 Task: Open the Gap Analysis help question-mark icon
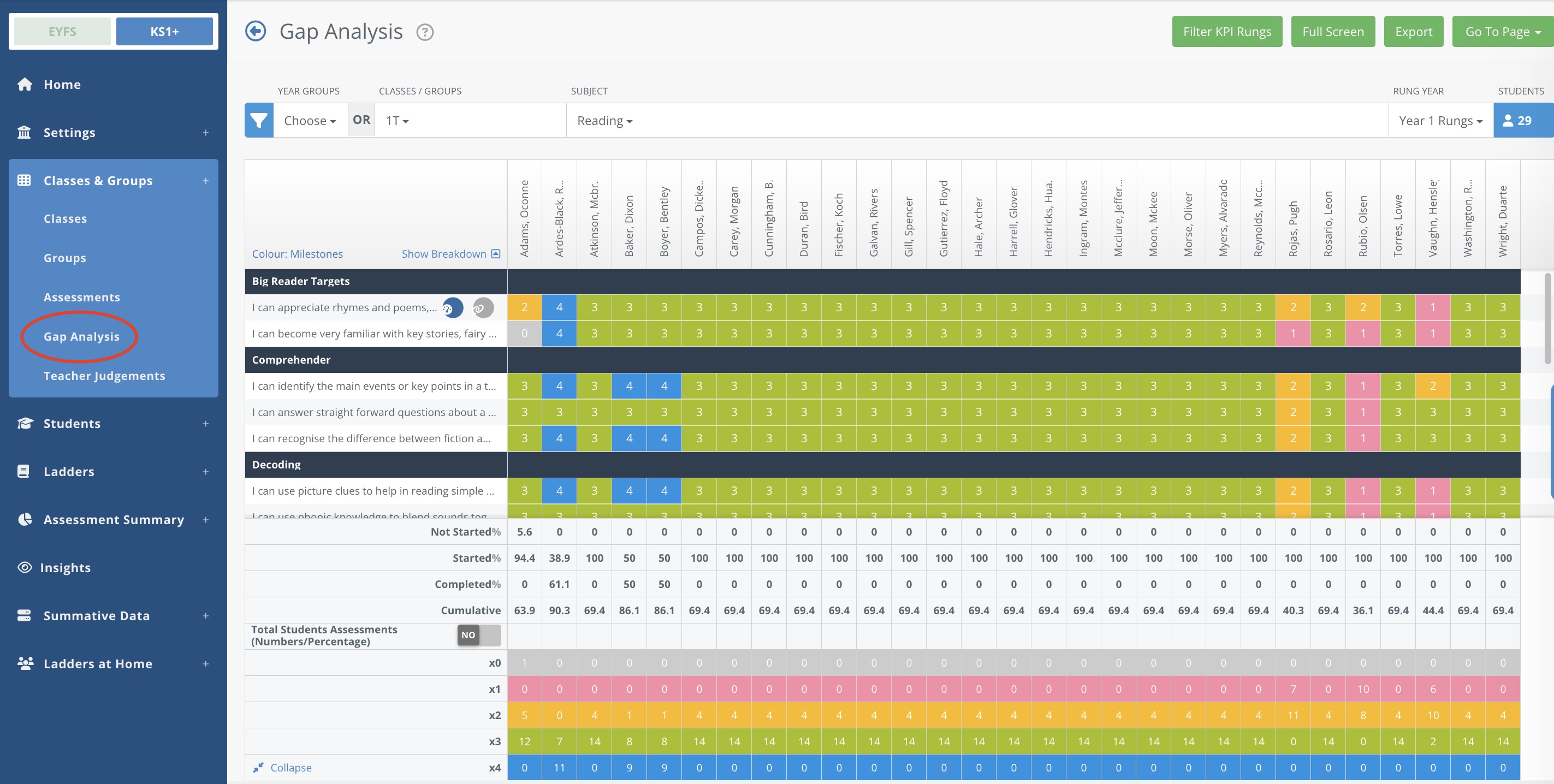pos(425,32)
